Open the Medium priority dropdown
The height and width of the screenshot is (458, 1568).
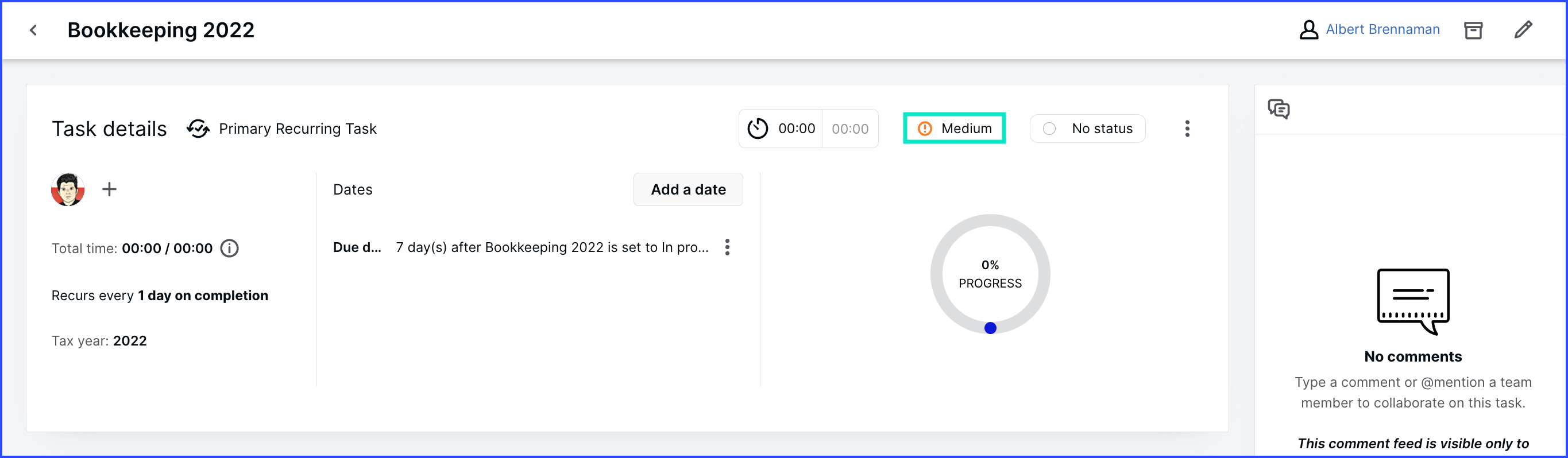[x=955, y=129]
